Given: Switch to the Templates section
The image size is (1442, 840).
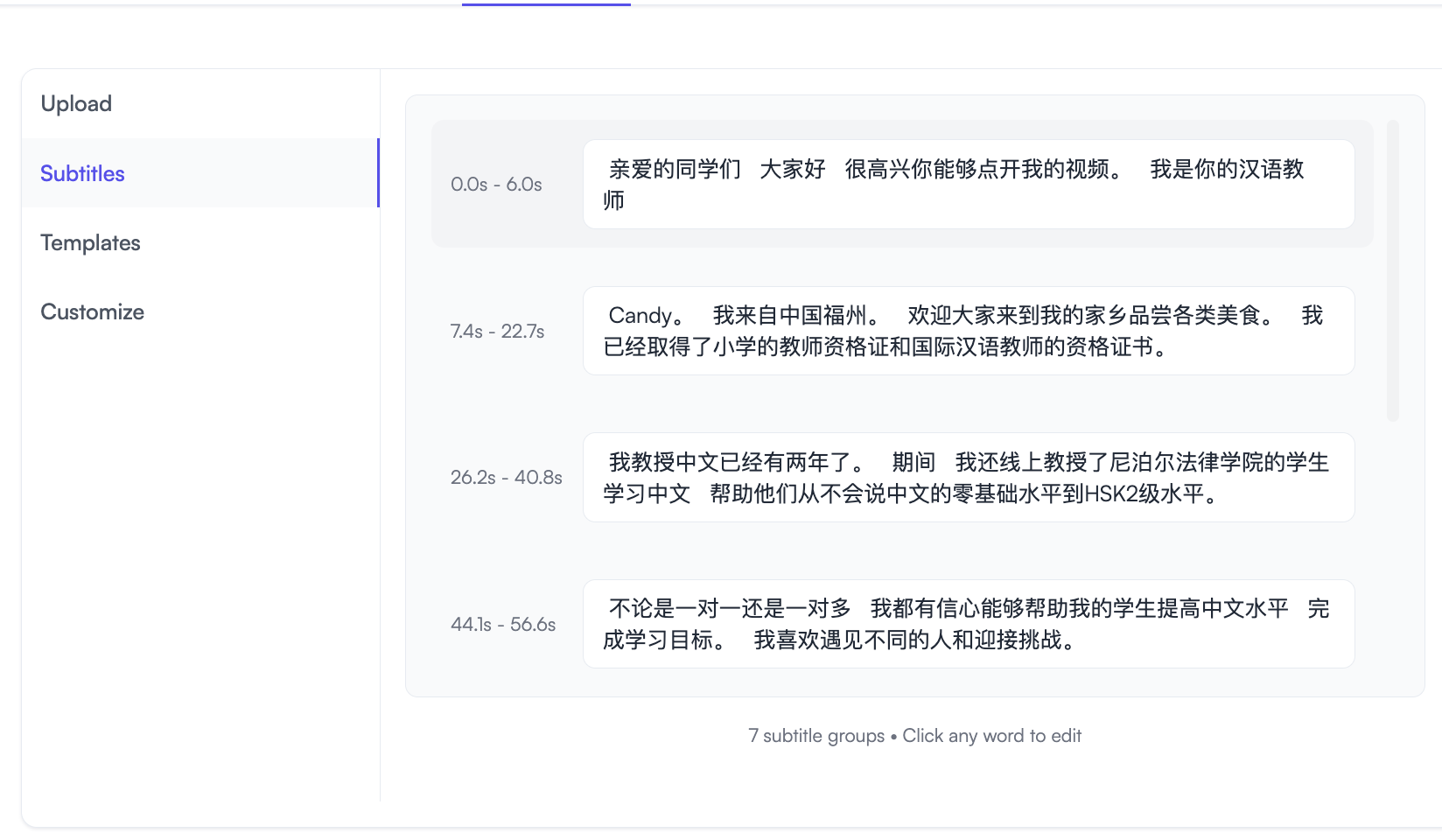Looking at the screenshot, I should (x=90, y=242).
